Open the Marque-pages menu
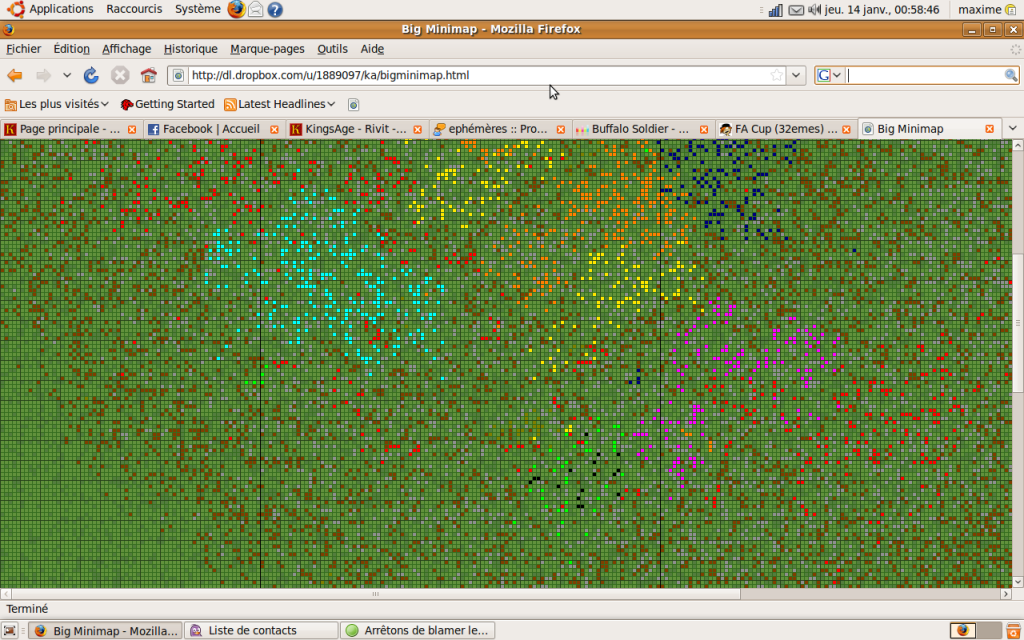The height and width of the screenshot is (640, 1024). pyautogui.click(x=267, y=49)
